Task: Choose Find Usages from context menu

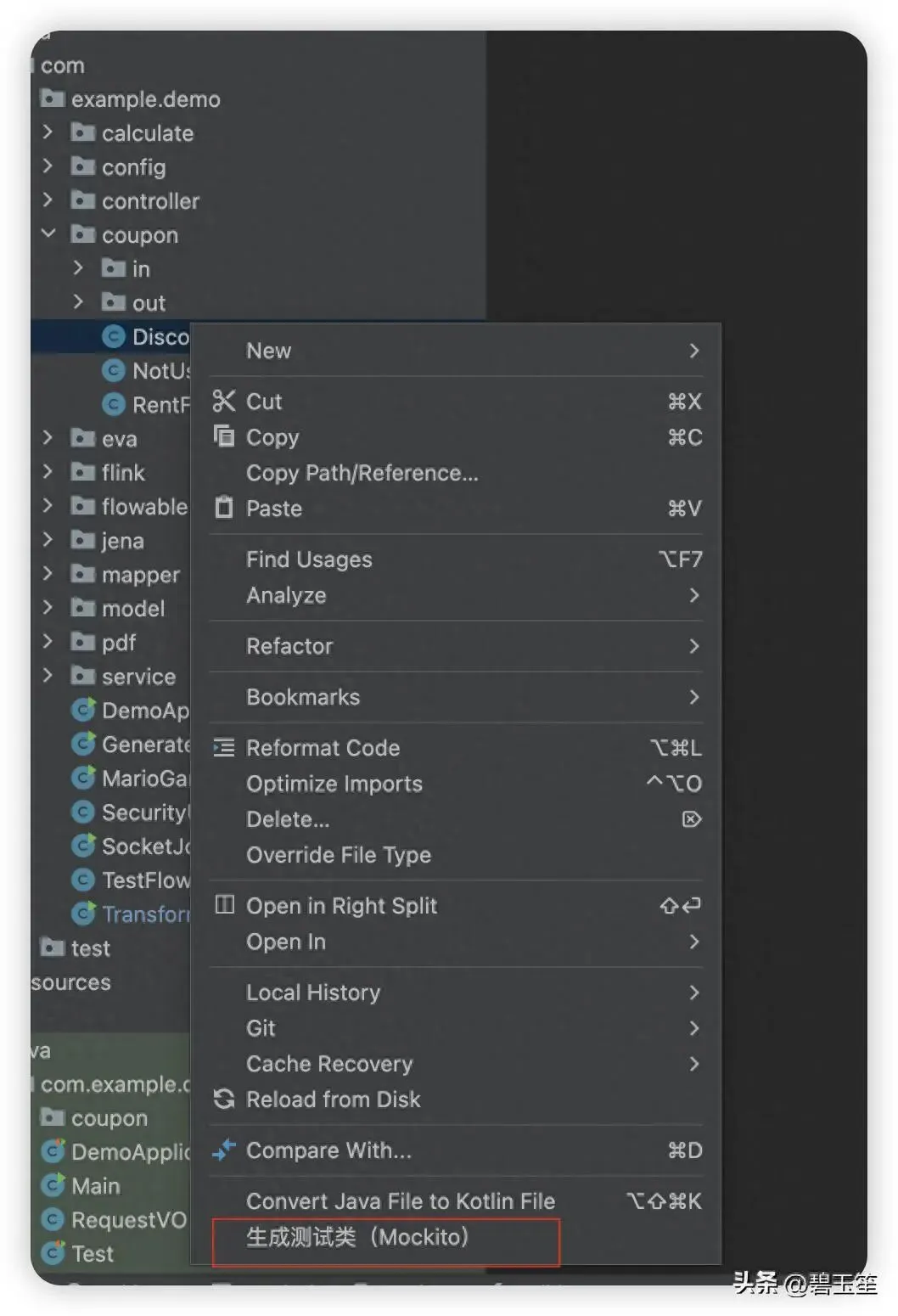Action: point(309,560)
